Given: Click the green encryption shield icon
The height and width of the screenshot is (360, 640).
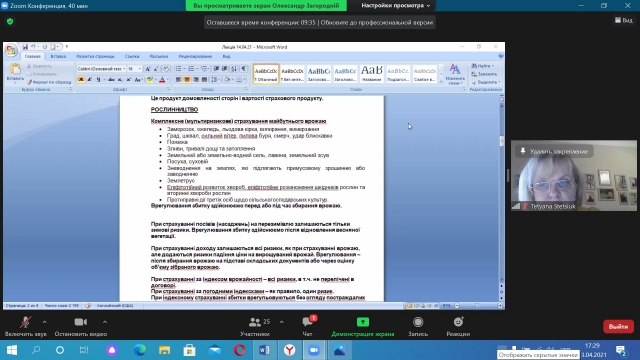Looking at the screenshot, I should click(x=10, y=21).
